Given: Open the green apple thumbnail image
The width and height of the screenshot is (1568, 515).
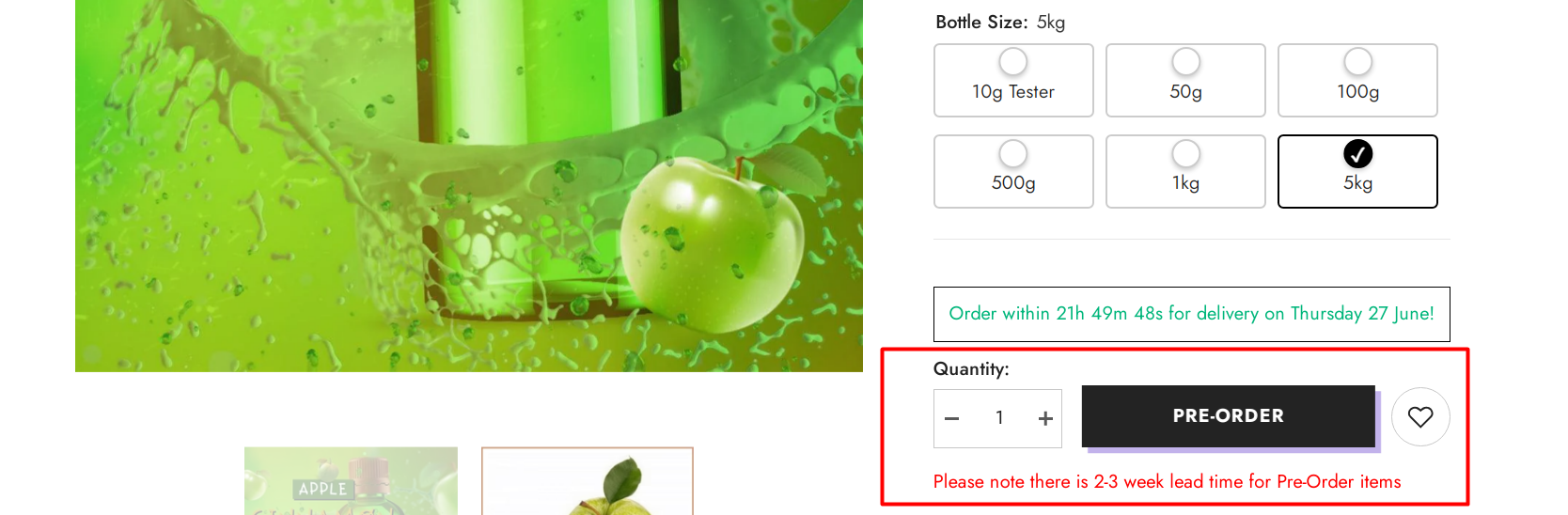Looking at the screenshot, I should [x=588, y=481].
